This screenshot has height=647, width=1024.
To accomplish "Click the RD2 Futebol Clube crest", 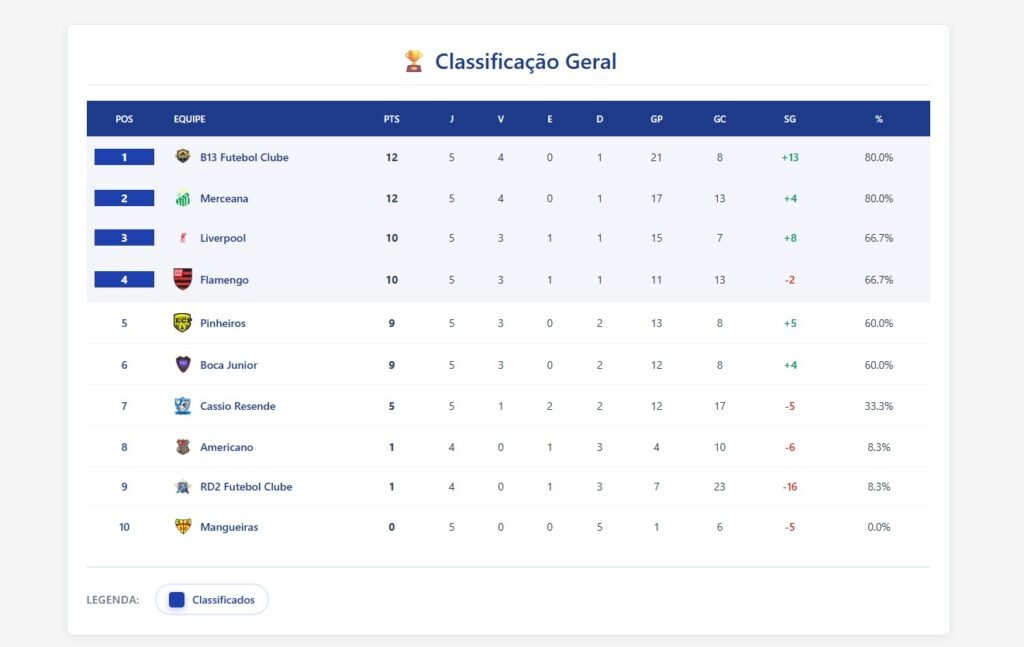I will 182,487.
